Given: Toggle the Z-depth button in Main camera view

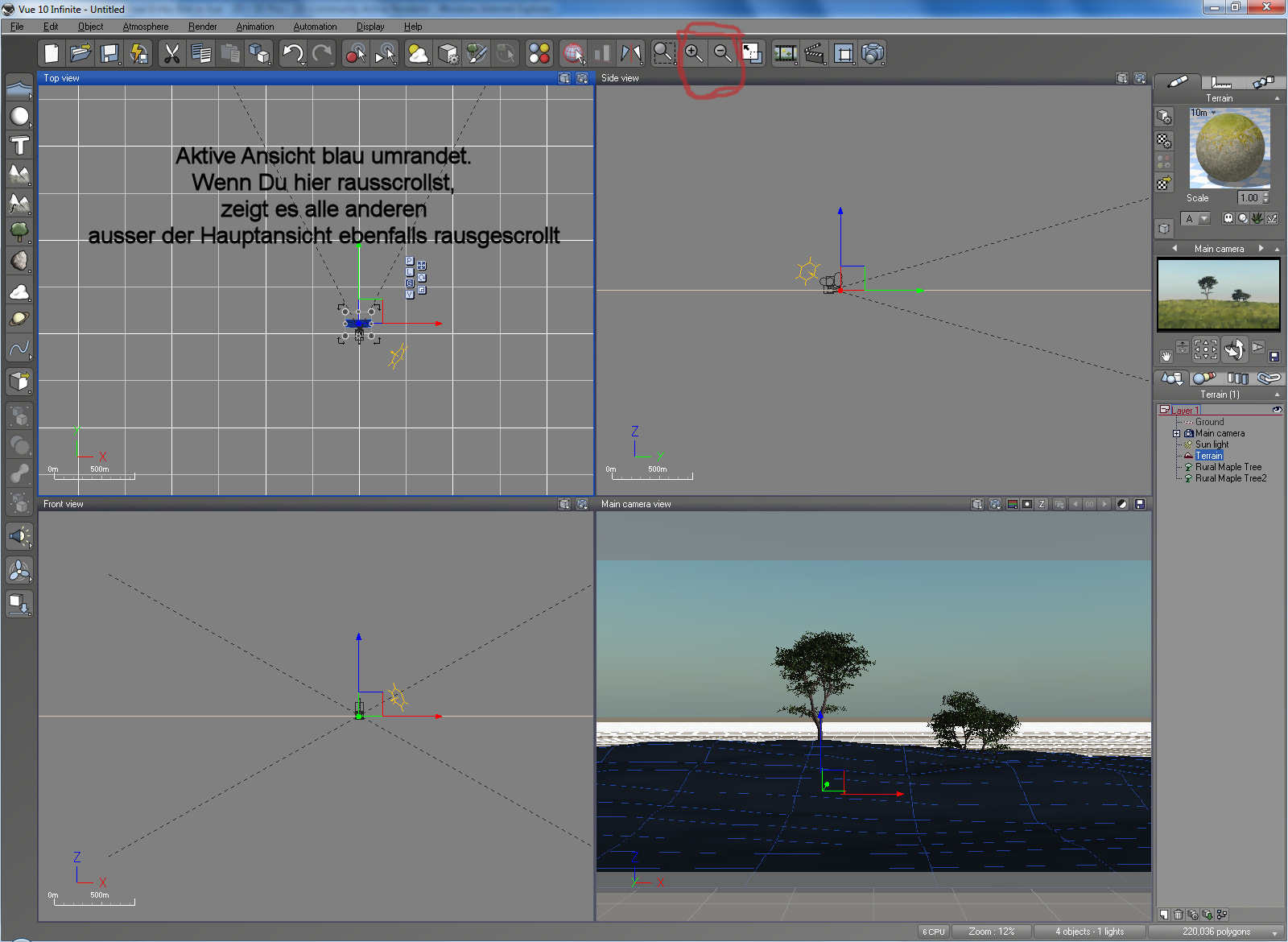Looking at the screenshot, I should [1042, 504].
